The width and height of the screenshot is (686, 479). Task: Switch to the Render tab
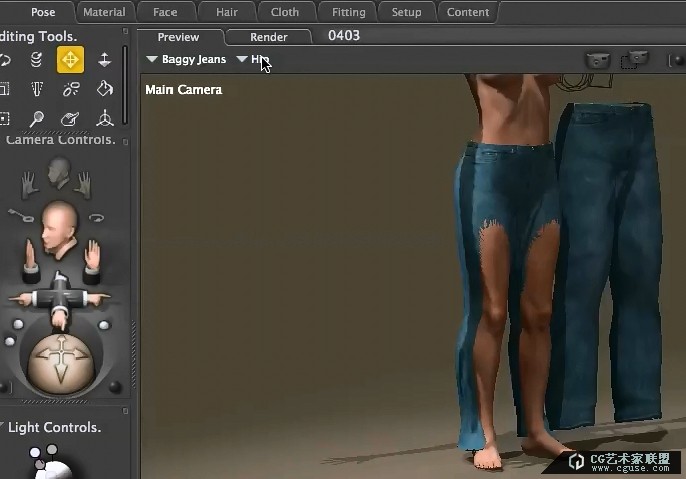coord(269,37)
